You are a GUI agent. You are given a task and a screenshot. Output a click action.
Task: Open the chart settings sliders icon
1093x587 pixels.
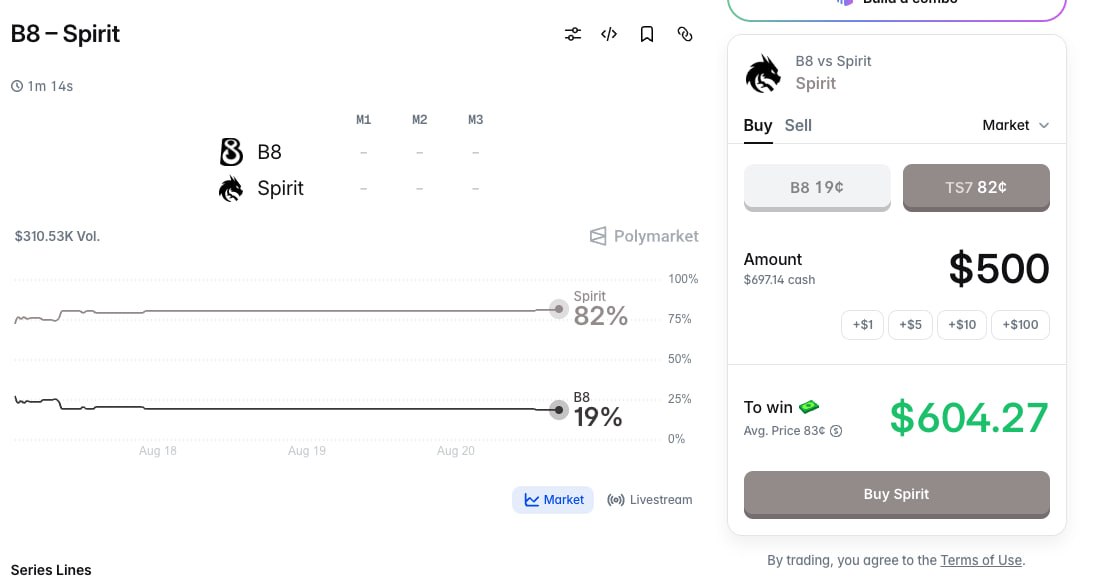pyautogui.click(x=573, y=34)
